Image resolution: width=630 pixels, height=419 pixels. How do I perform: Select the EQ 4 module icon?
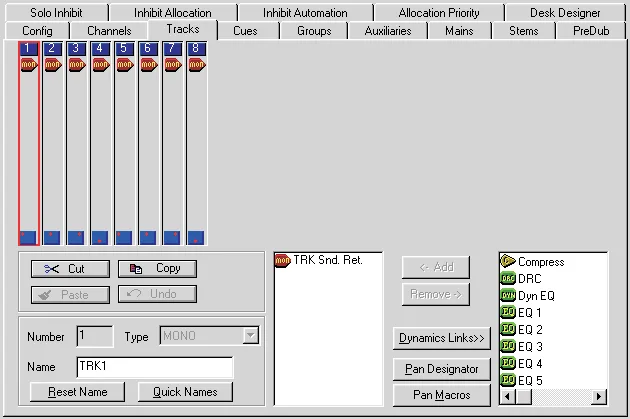click(x=508, y=363)
